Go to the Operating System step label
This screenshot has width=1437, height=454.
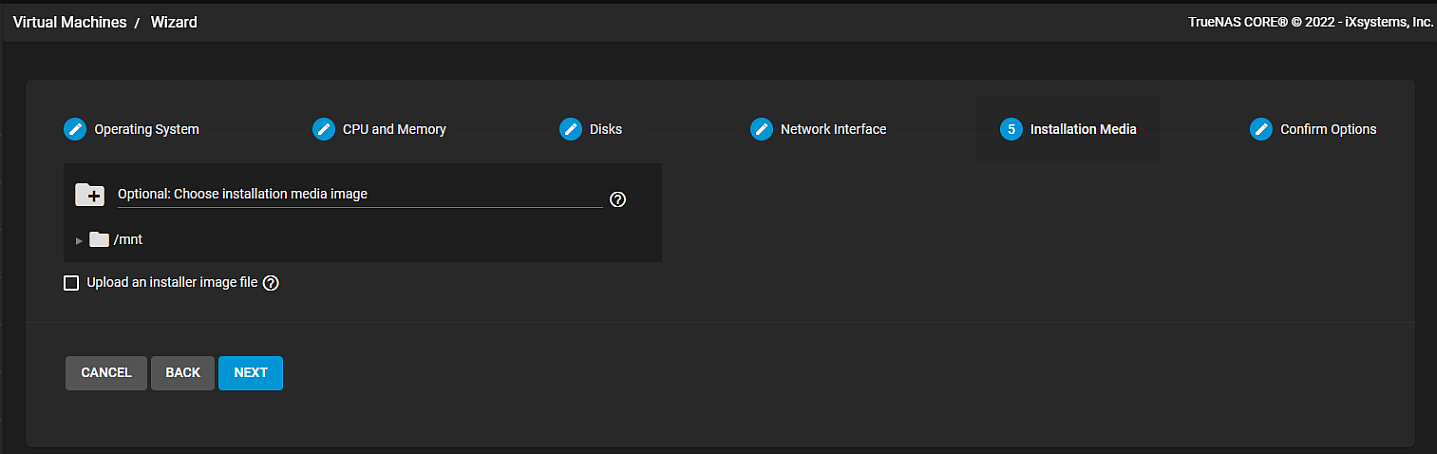147,129
